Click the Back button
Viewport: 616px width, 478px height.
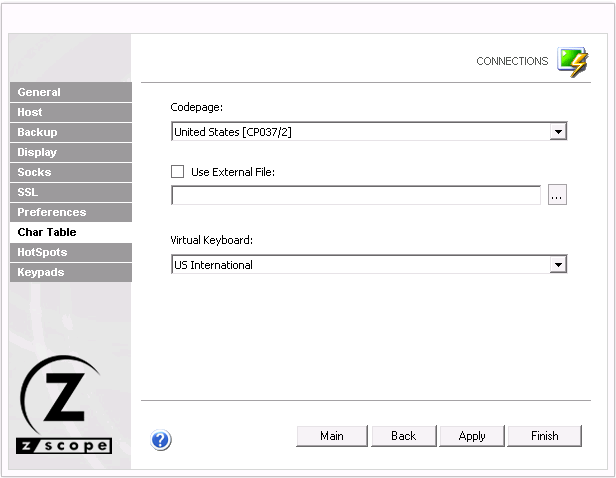(x=404, y=436)
